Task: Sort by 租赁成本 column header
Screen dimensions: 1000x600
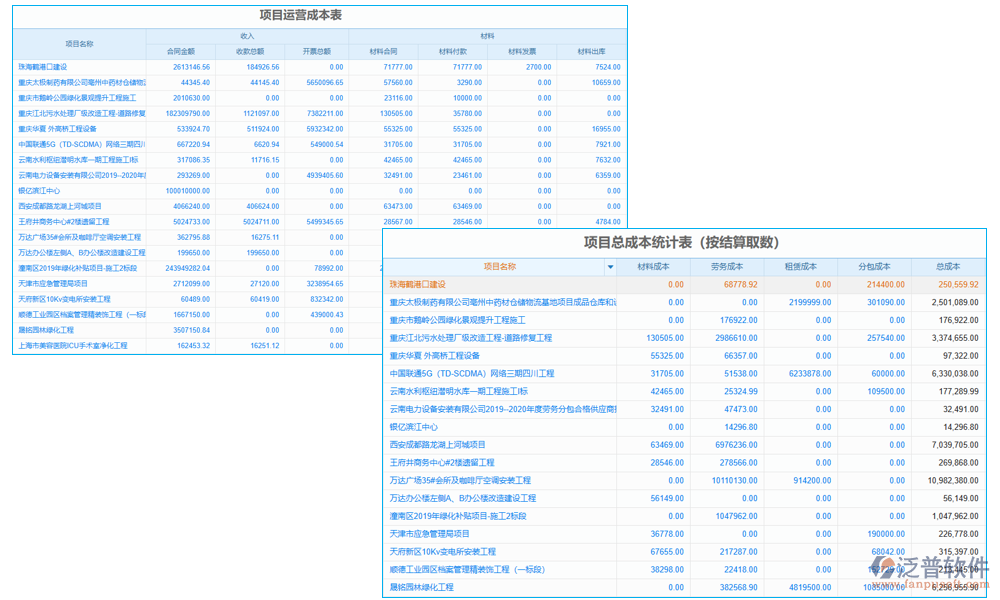Action: point(800,267)
